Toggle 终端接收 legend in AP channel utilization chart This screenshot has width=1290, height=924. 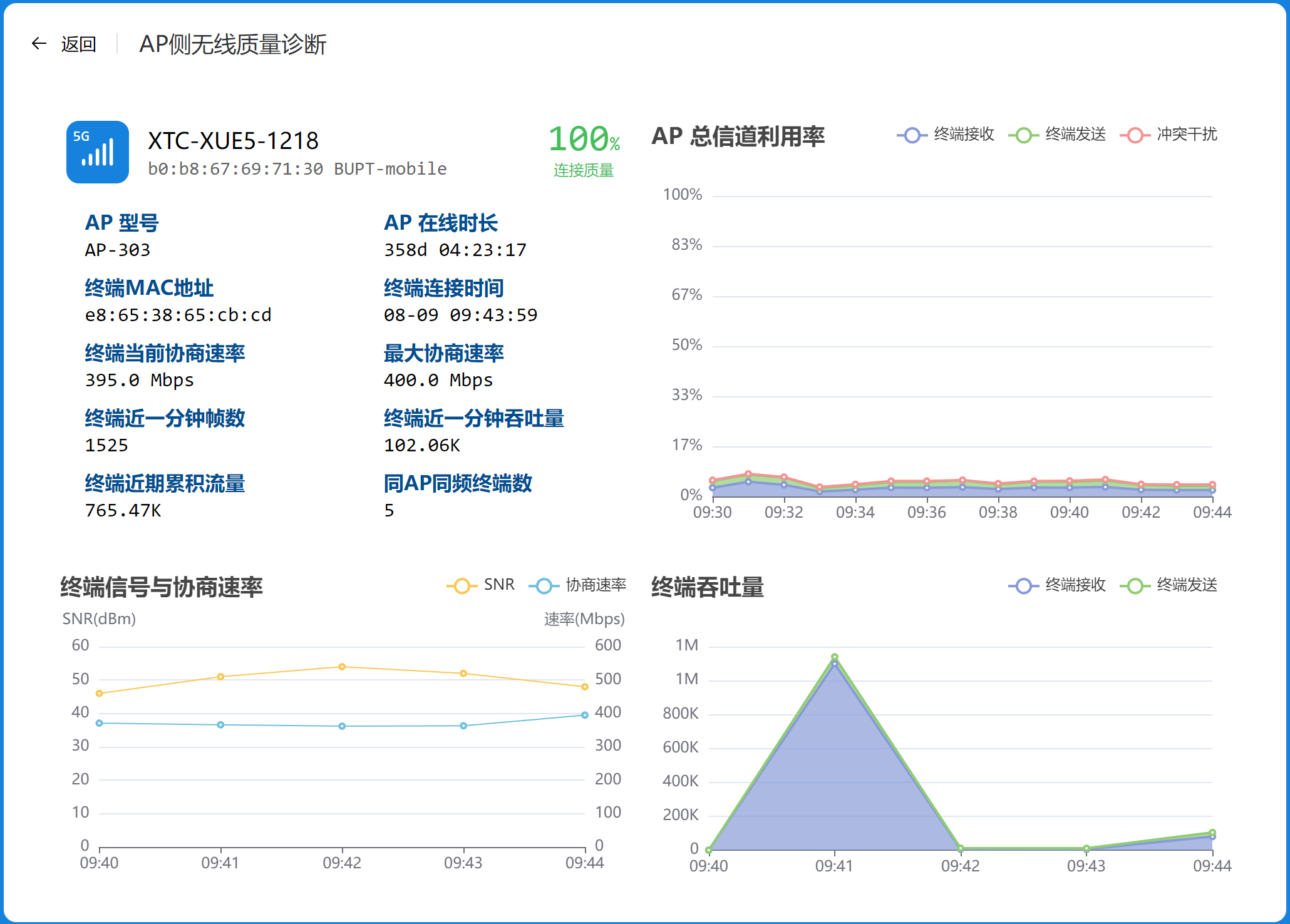click(946, 135)
